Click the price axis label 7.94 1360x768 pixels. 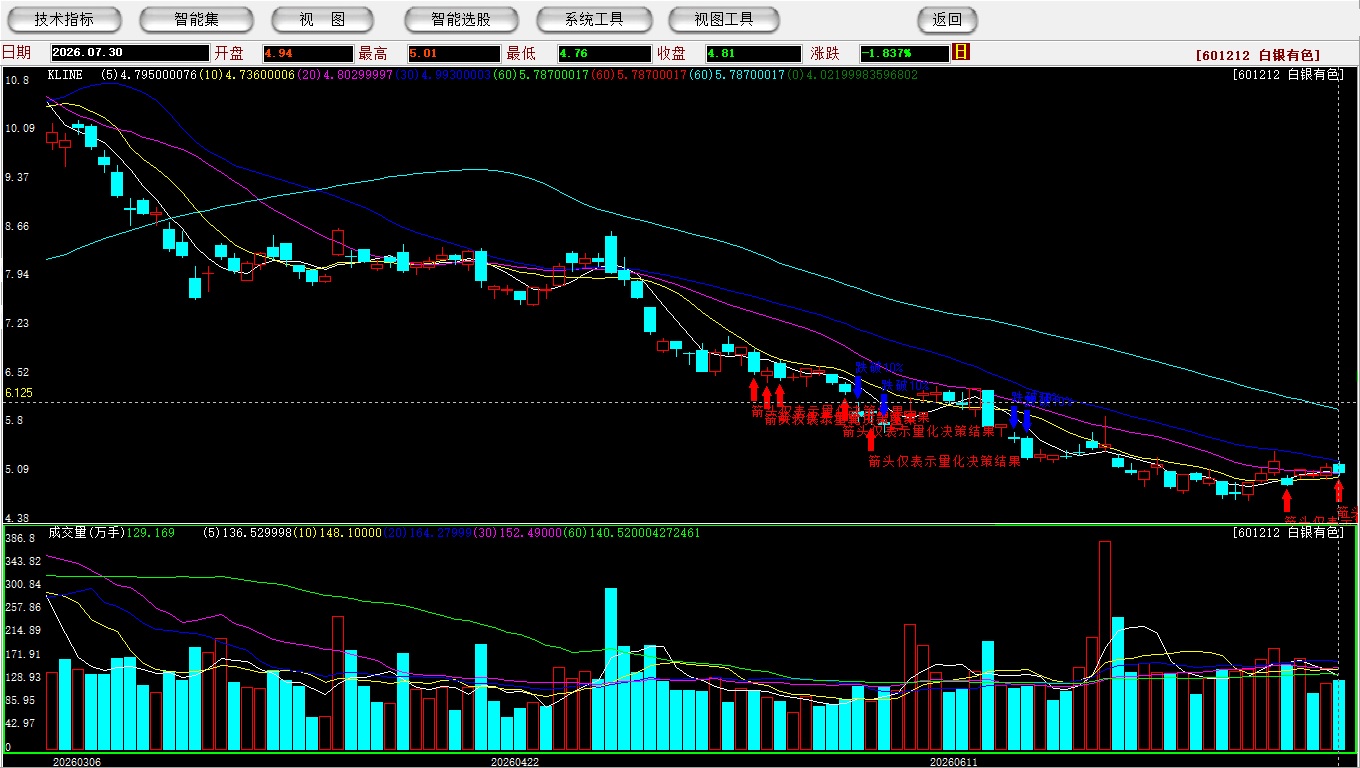[x=17, y=274]
